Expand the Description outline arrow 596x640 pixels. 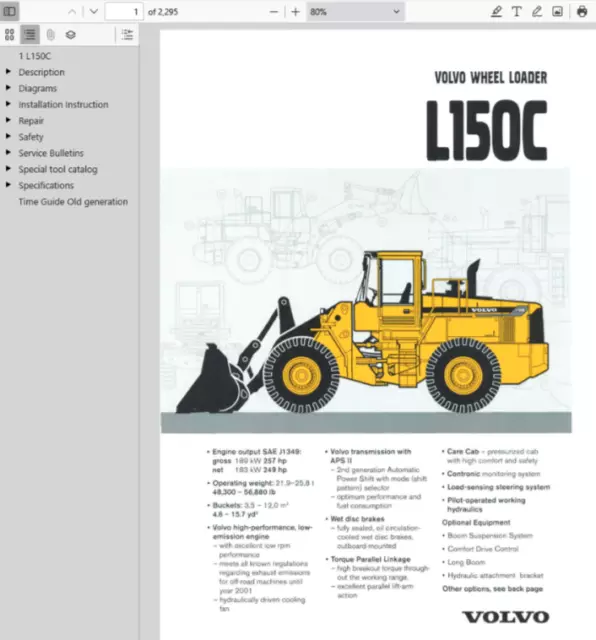8,71
